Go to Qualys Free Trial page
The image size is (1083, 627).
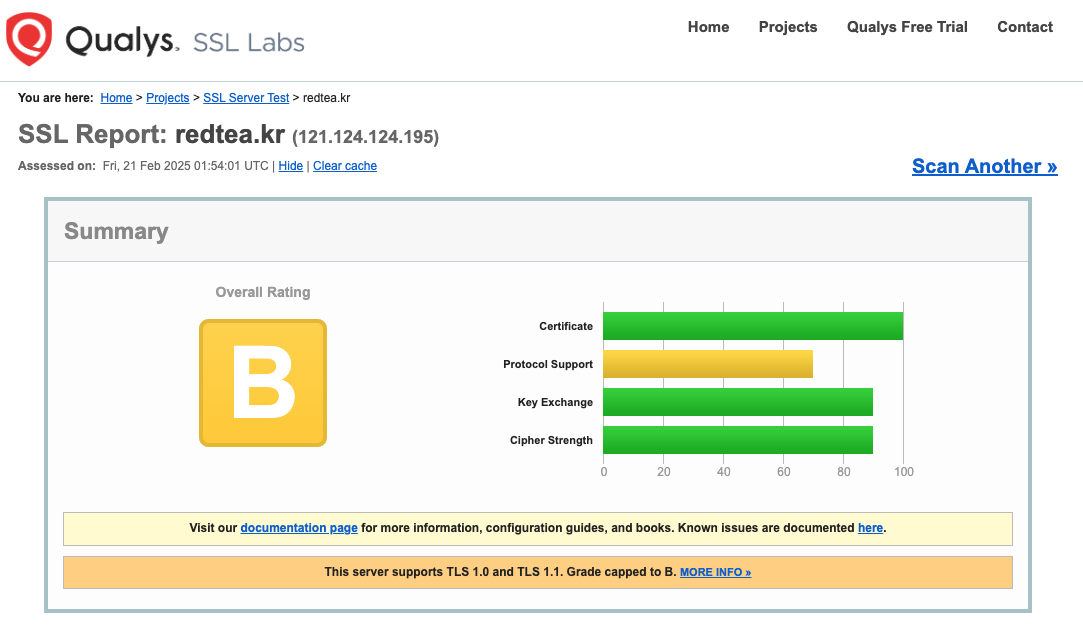point(907,27)
